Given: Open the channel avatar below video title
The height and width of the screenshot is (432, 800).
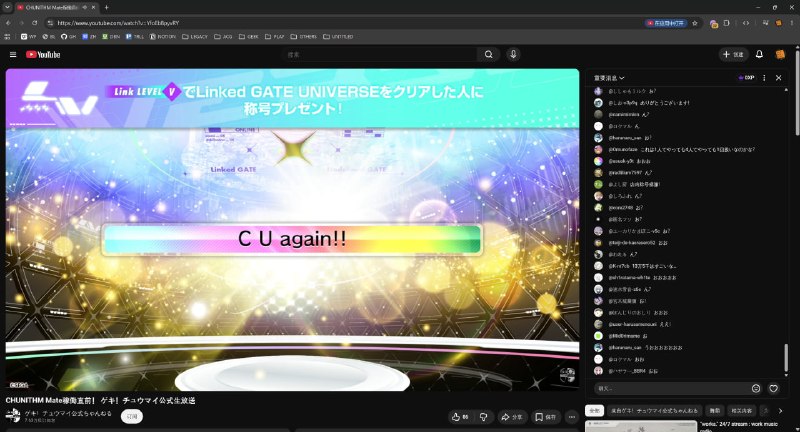Looking at the screenshot, I should 13,416.
